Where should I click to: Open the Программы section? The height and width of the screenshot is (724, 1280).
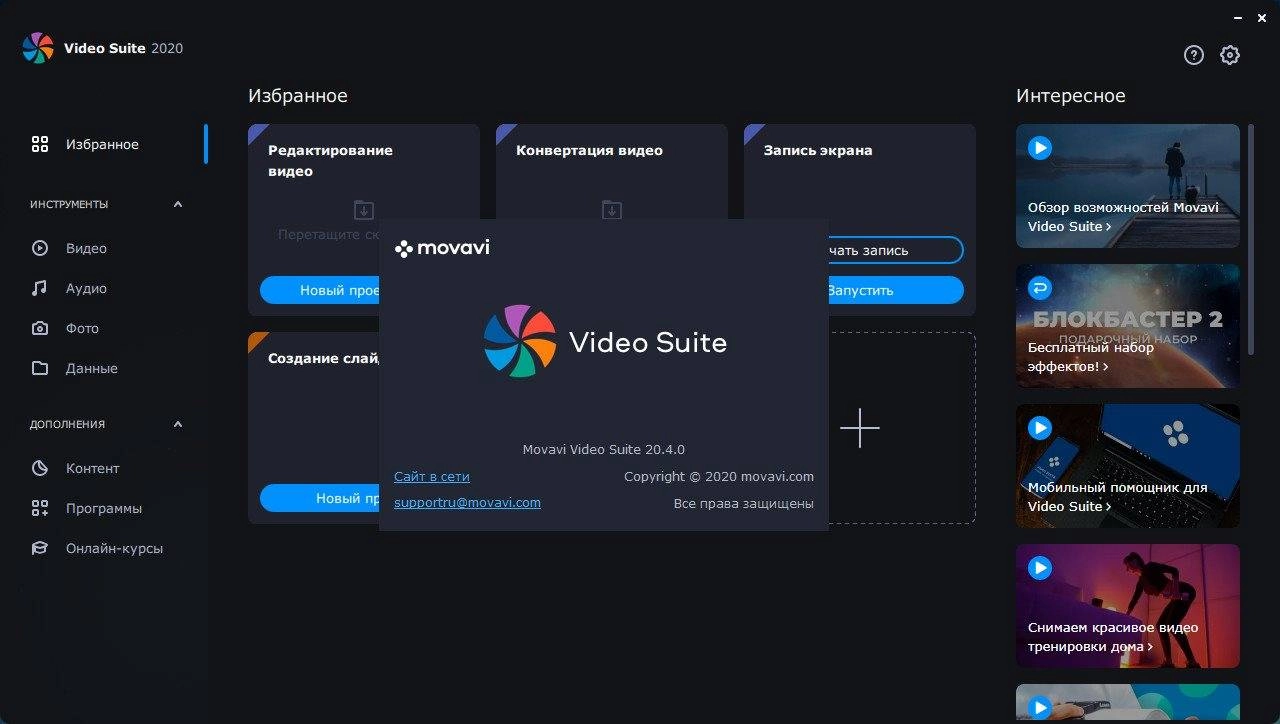[x=104, y=508]
